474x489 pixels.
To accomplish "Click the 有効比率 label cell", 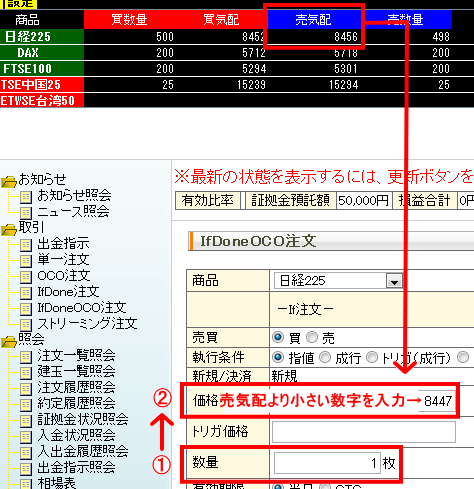I will pyautogui.click(x=208, y=200).
